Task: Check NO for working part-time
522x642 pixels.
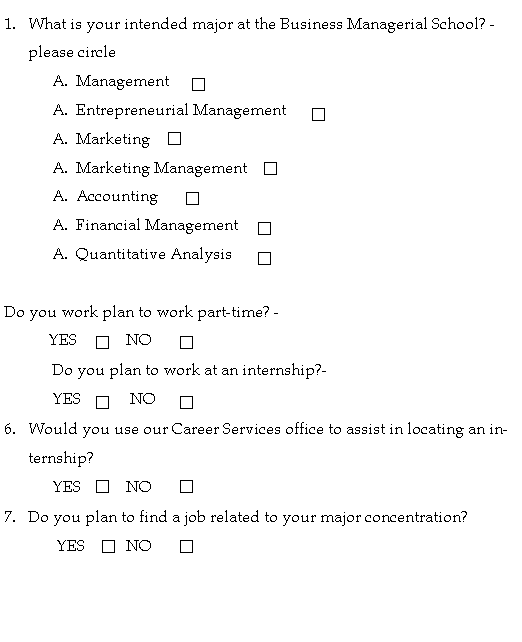Action: 186,342
